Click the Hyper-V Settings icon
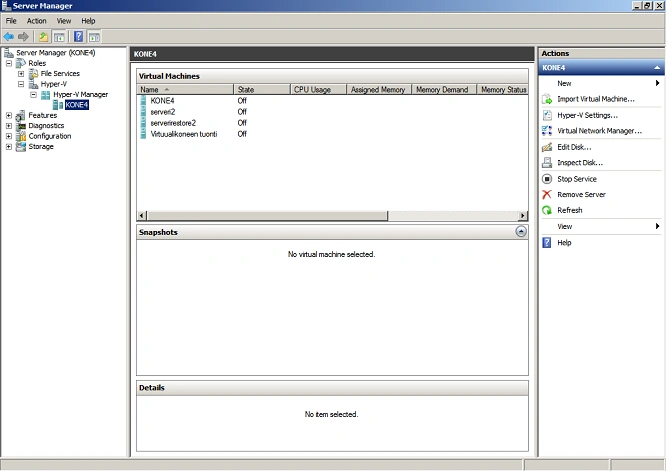The image size is (666, 471). (x=547, y=115)
